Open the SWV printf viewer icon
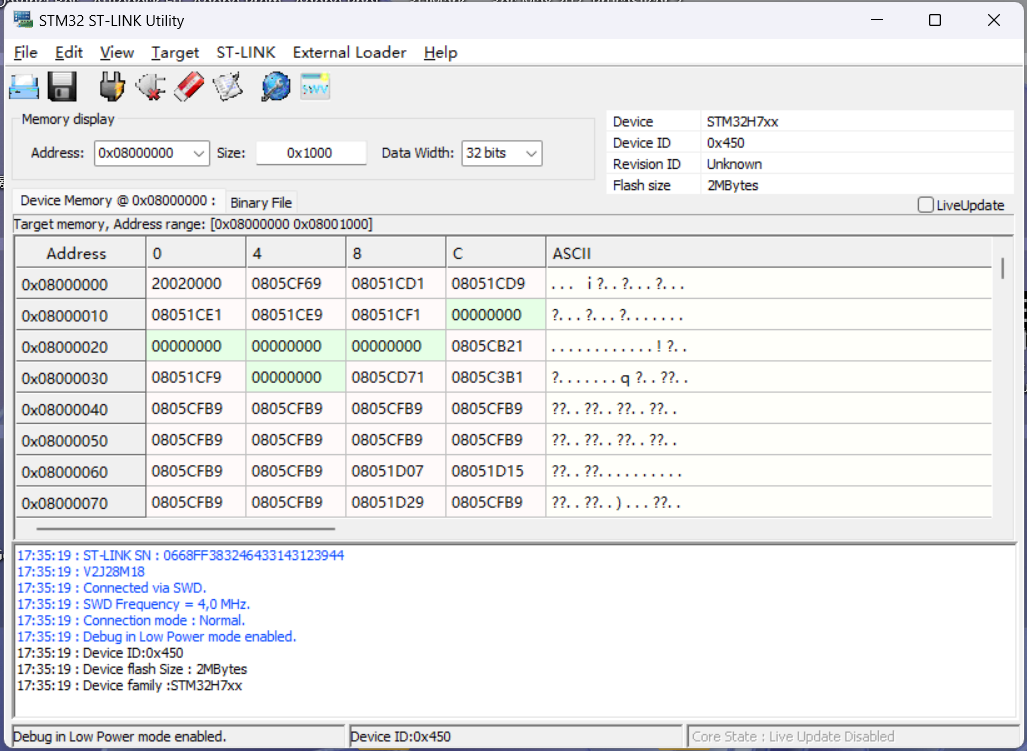The image size is (1027, 751). [x=315, y=86]
